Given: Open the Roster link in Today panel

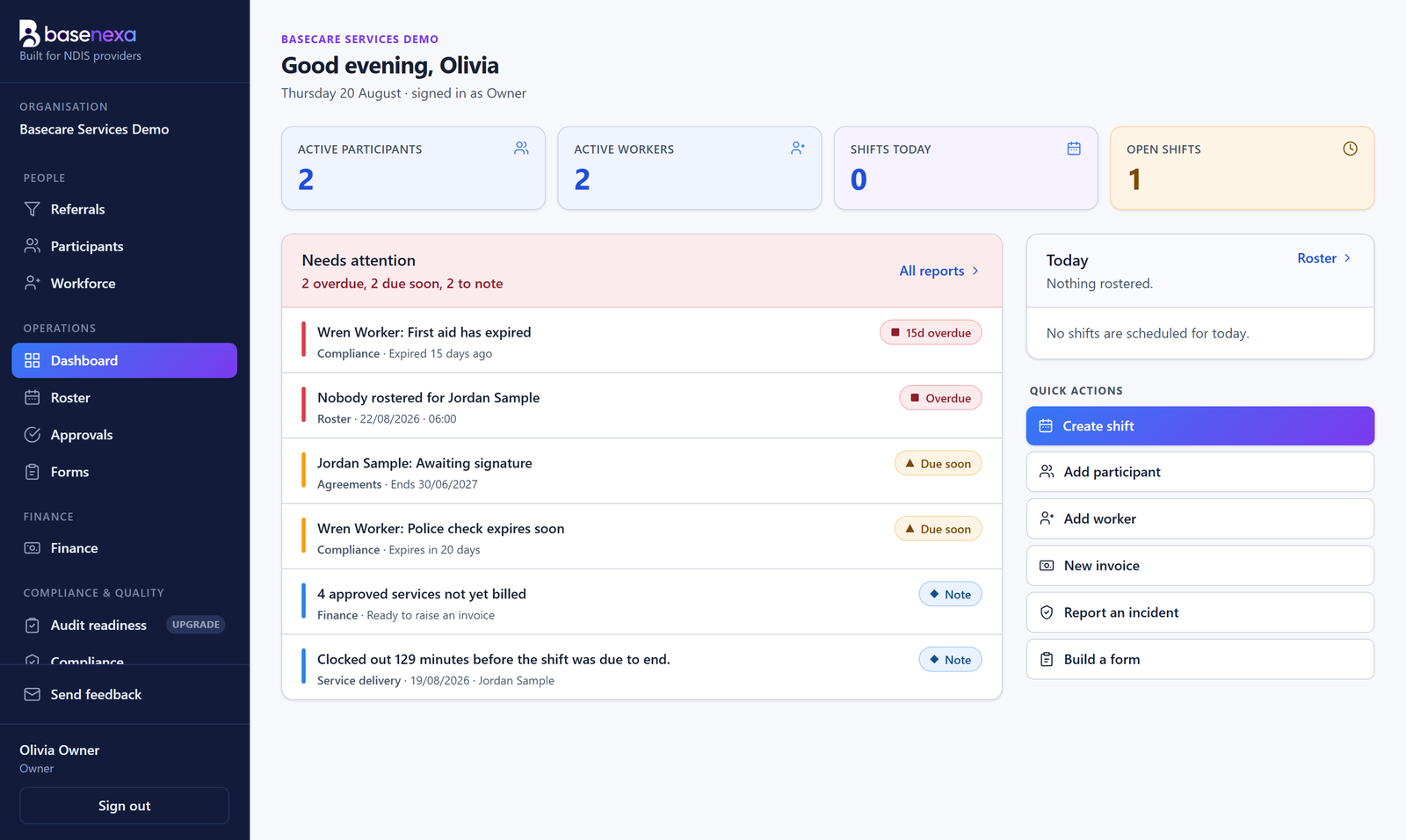Looking at the screenshot, I should click(1324, 258).
